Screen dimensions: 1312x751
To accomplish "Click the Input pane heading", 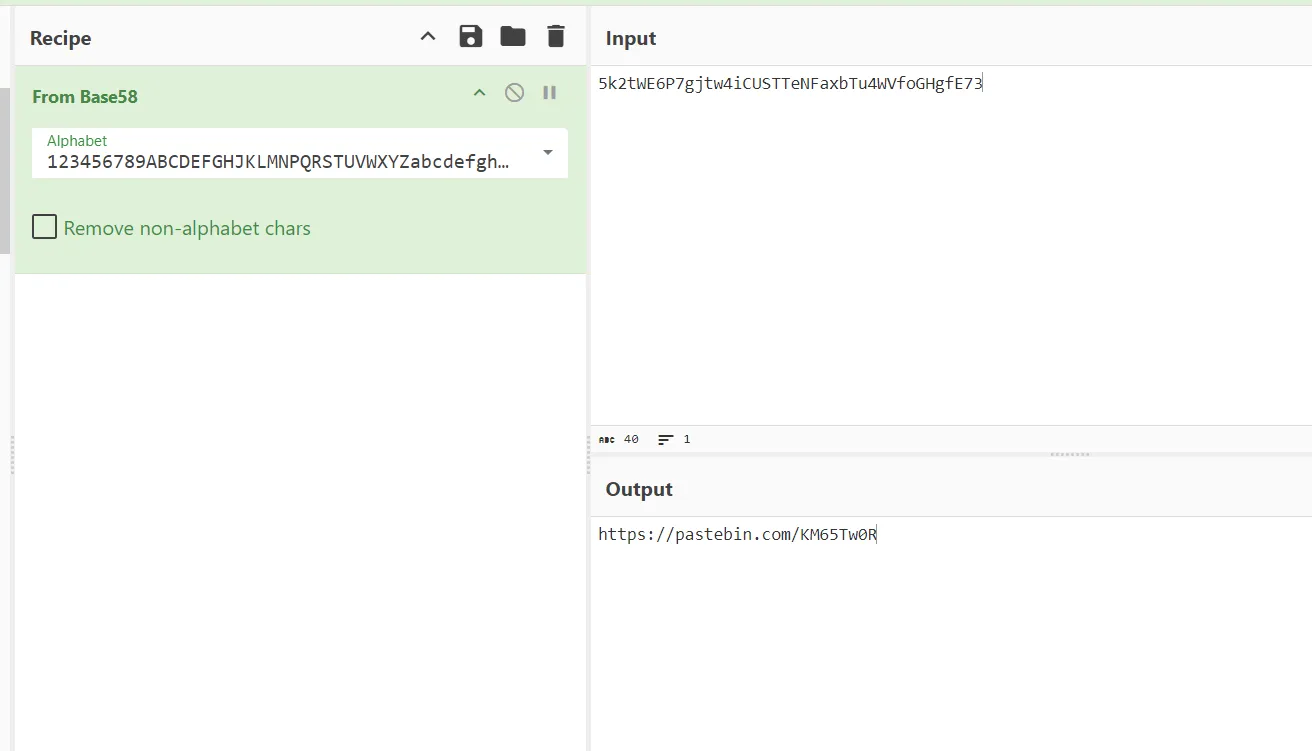I will [x=631, y=38].
